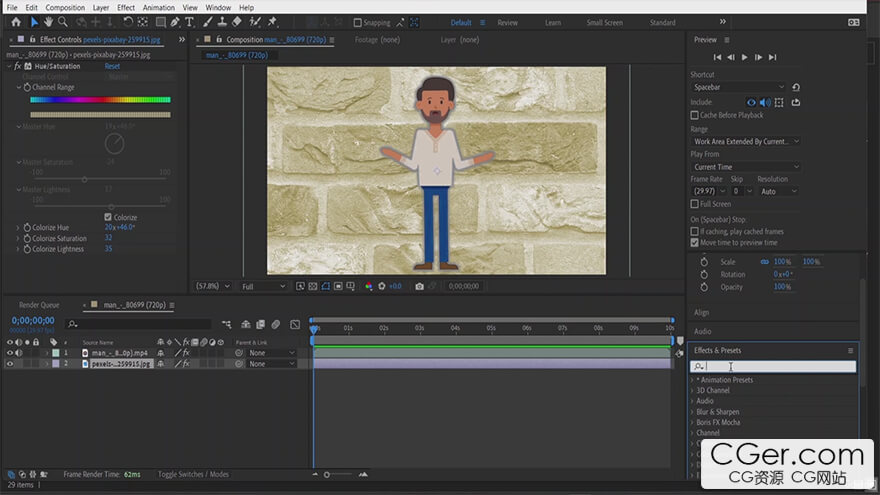Expand the Blur & Sharpen effects category
Screen dimensions: 880x495
point(693,412)
